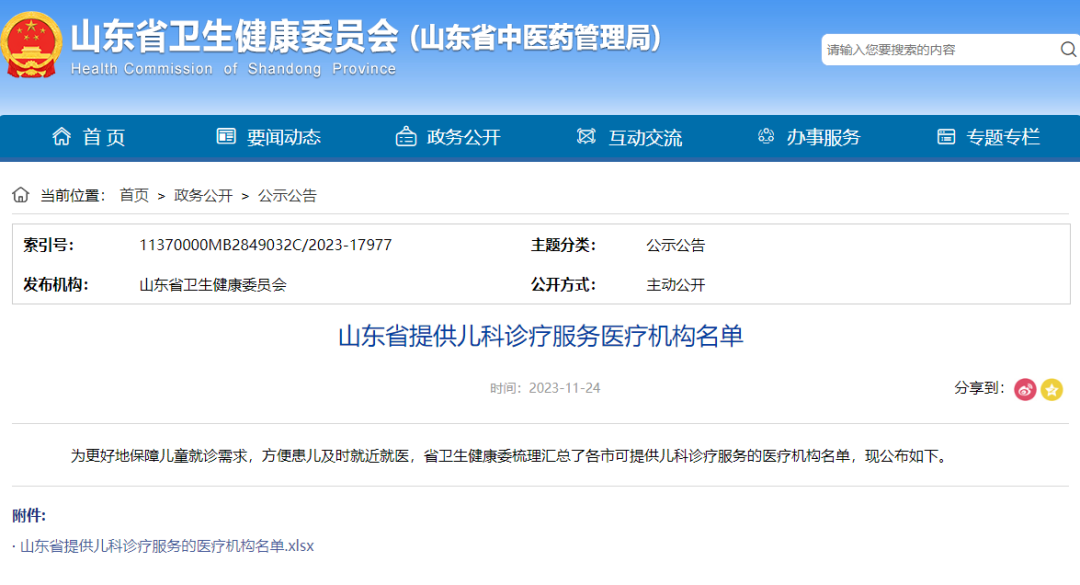Share to Weibo via red icon
1080x585 pixels.
coord(1025,389)
